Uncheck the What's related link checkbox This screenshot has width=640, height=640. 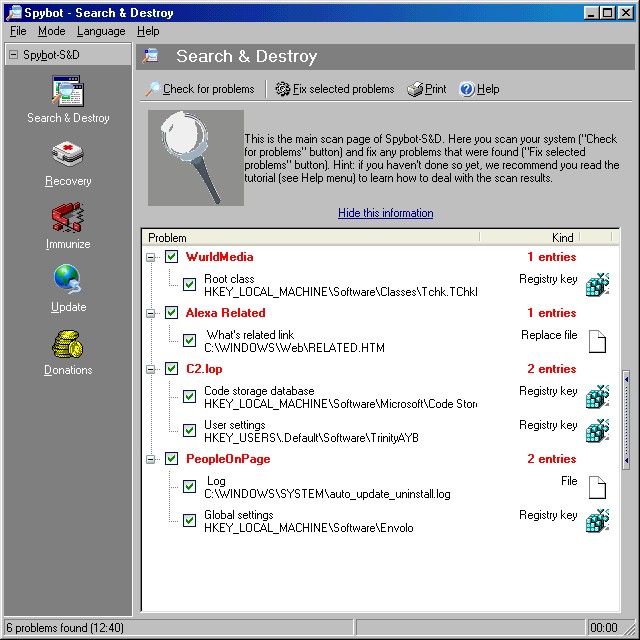(189, 340)
